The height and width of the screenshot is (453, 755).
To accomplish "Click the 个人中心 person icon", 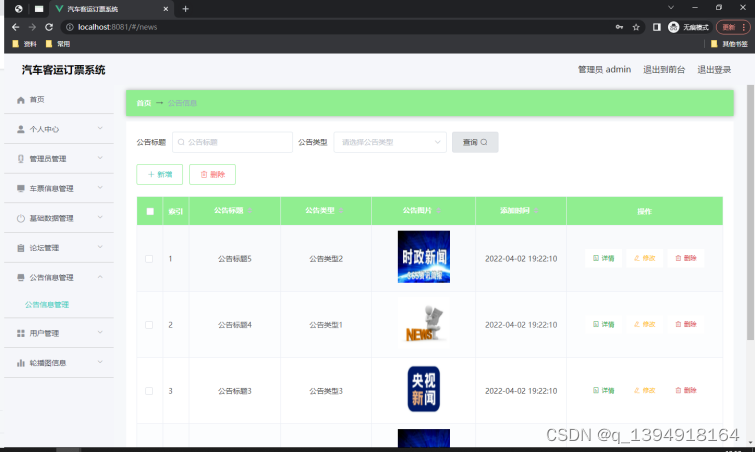I will (x=21, y=129).
